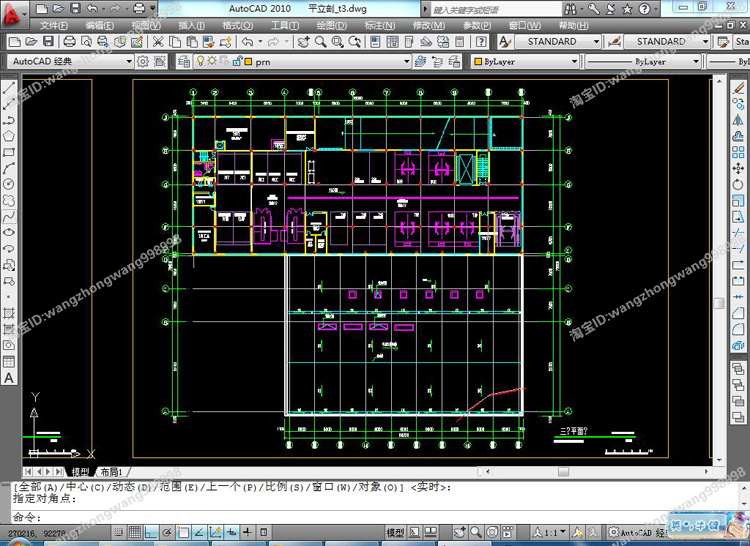The image size is (750, 546).
Task: Toggle Object Snap Tracking in status bar
Action: pyautogui.click(x=199, y=532)
